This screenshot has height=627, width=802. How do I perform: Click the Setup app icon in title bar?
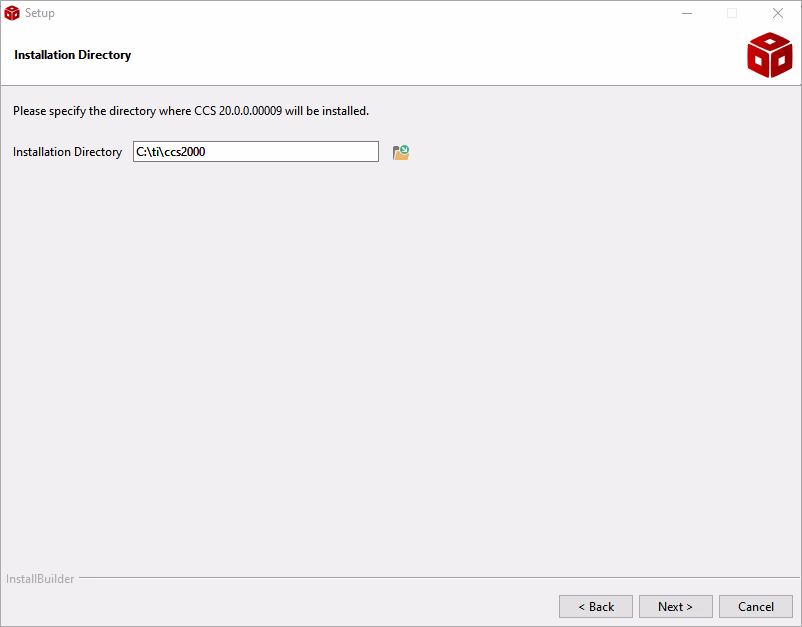tap(12, 13)
